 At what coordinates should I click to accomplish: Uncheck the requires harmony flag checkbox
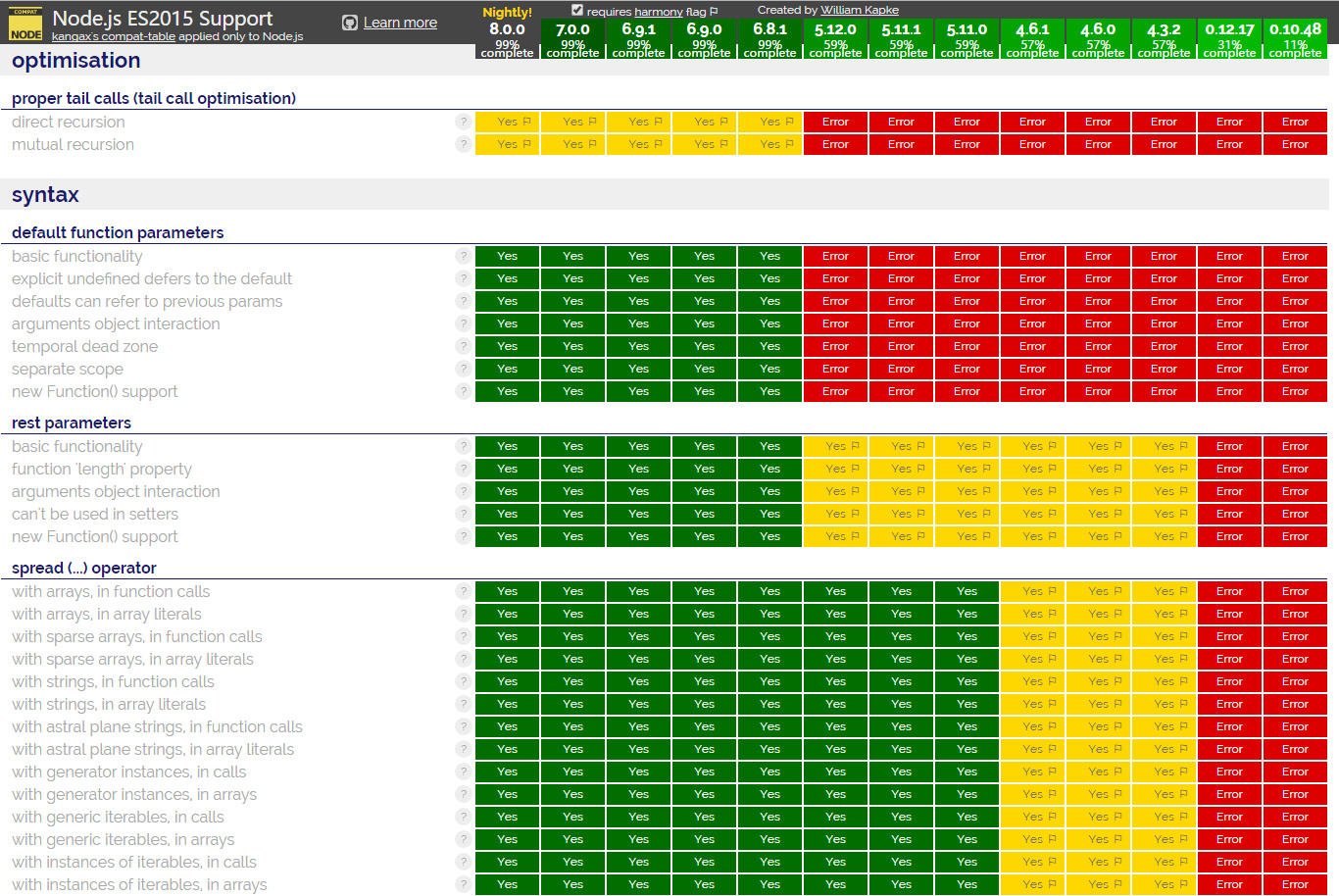tap(576, 11)
